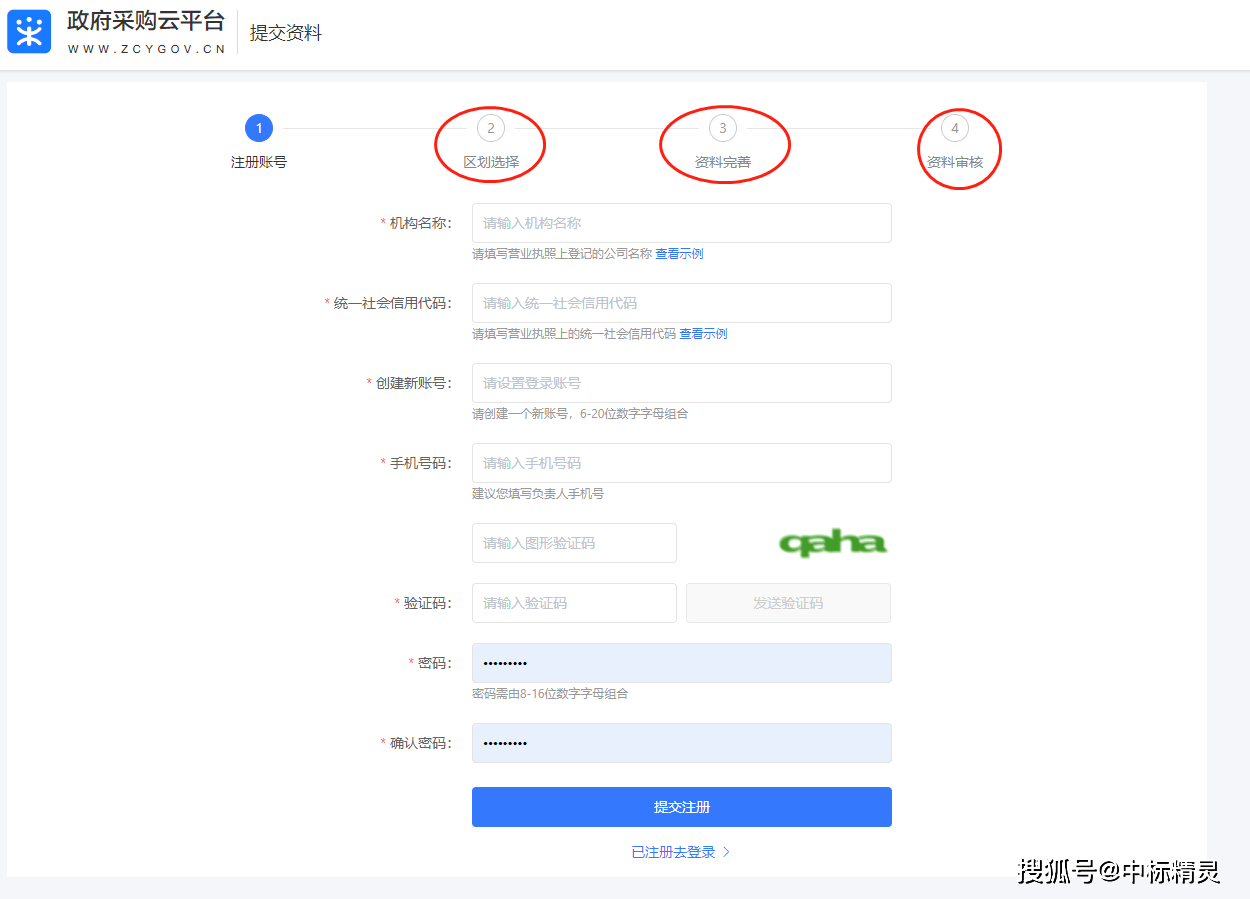Focus the 机构名称 input field
Screen dimensions: 1250x899
tap(682, 223)
